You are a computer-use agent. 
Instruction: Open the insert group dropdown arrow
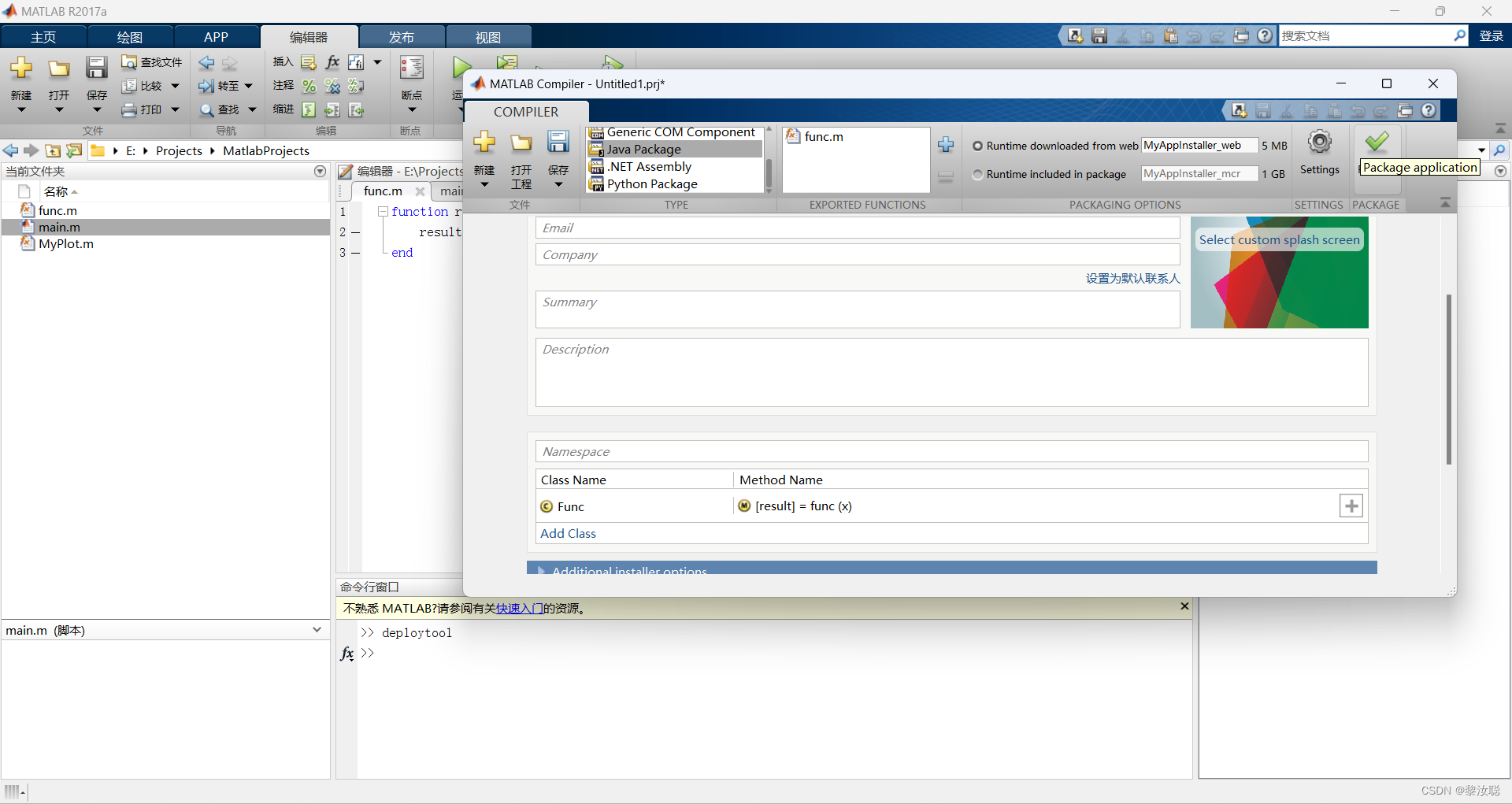coord(377,62)
